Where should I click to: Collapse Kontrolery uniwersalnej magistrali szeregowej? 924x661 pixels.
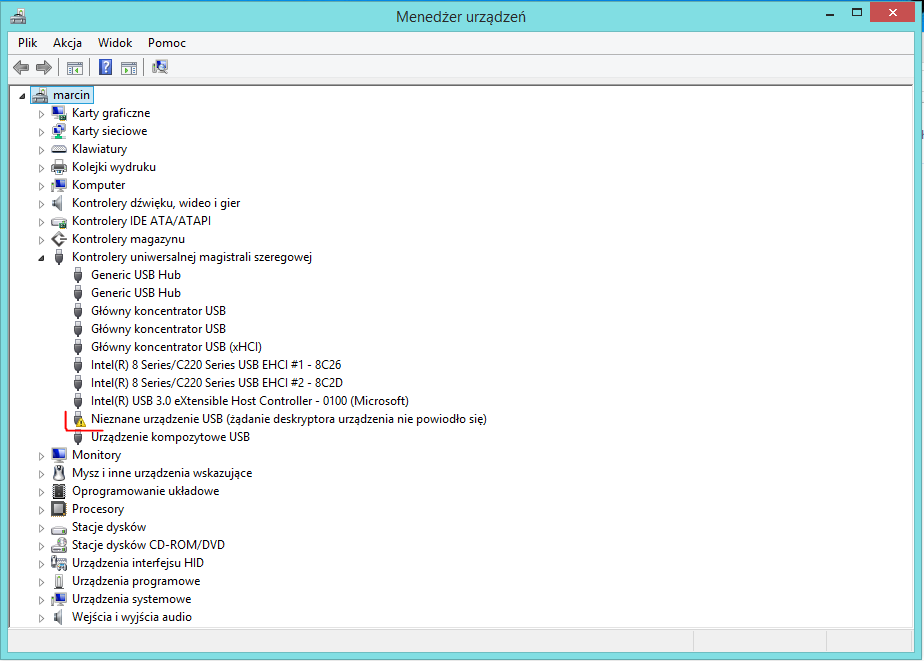pos(41,258)
